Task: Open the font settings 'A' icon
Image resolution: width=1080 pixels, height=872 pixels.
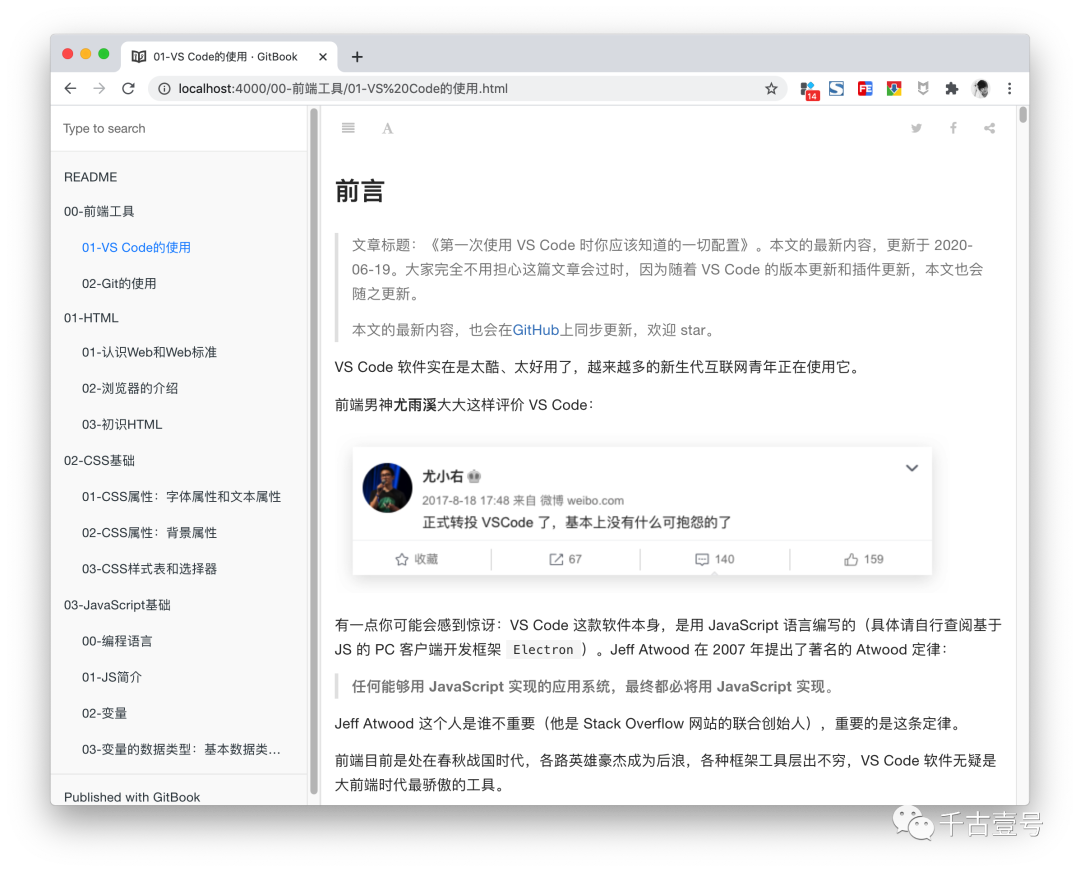Action: point(388,128)
